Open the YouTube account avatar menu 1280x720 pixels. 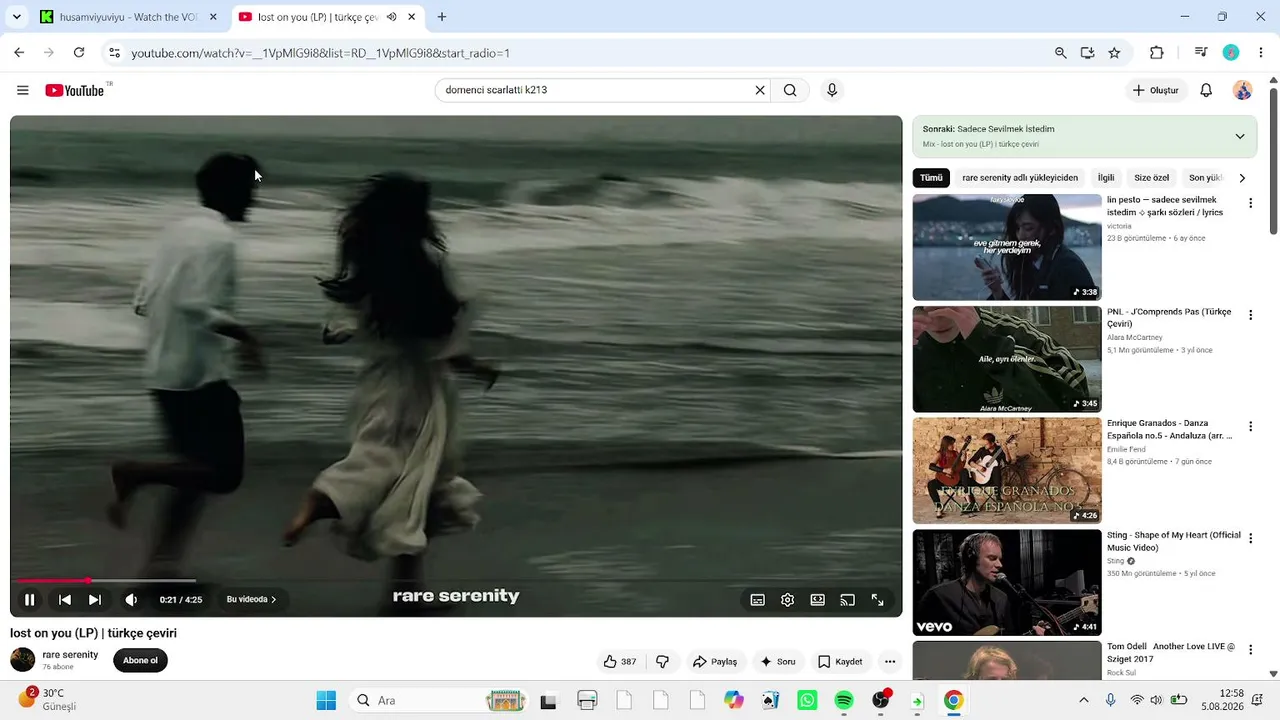pos(1243,90)
